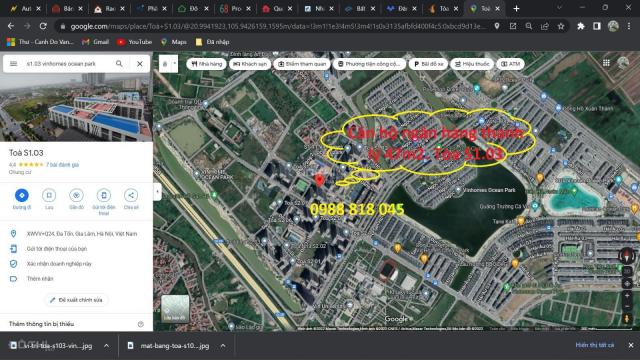Open the 'Đã nhập' bookmarks folder
Viewport: 640px width, 360px height.
pos(212,42)
